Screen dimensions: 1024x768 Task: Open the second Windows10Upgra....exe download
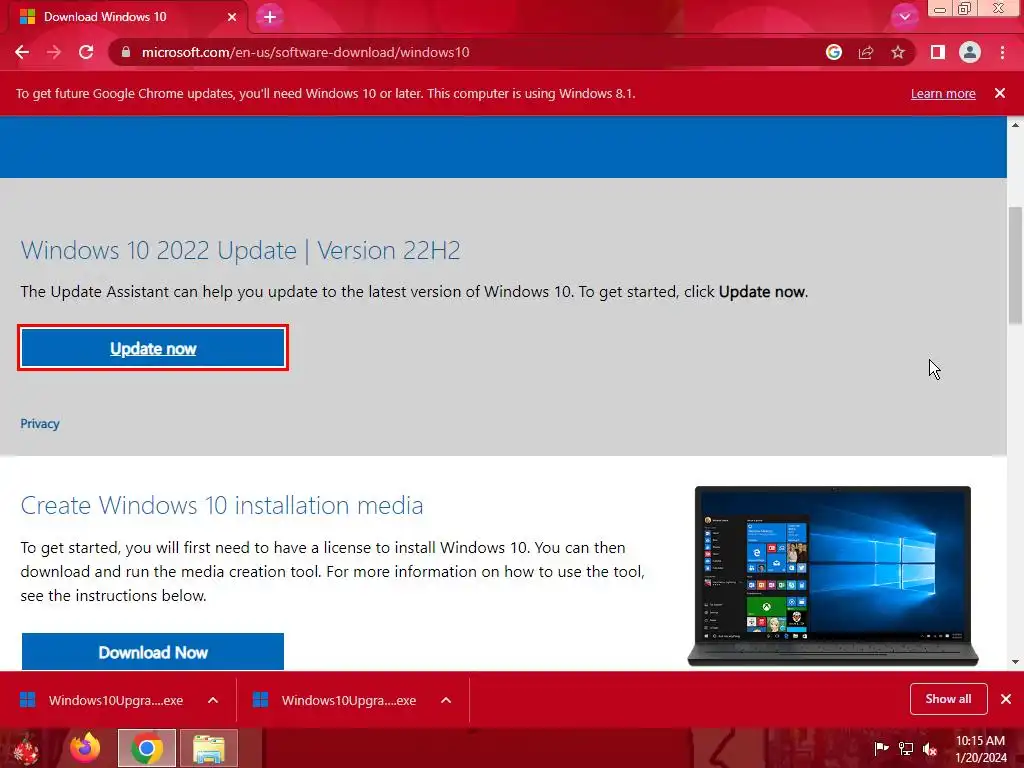pyautogui.click(x=336, y=700)
